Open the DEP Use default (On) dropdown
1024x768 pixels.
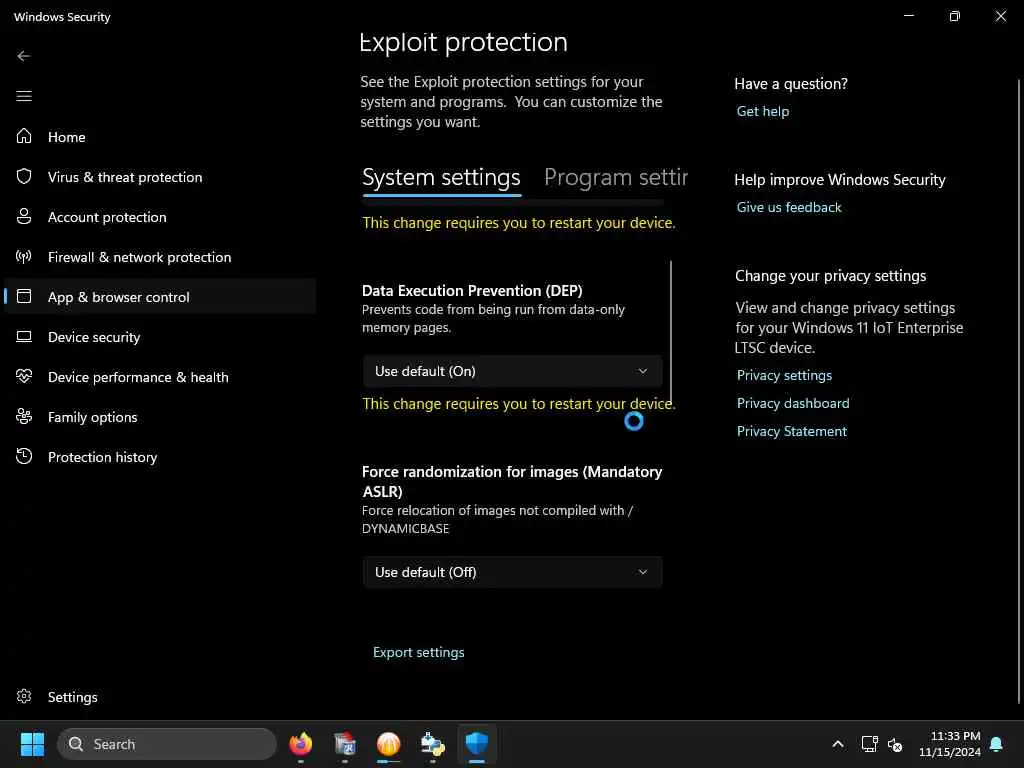click(x=512, y=371)
